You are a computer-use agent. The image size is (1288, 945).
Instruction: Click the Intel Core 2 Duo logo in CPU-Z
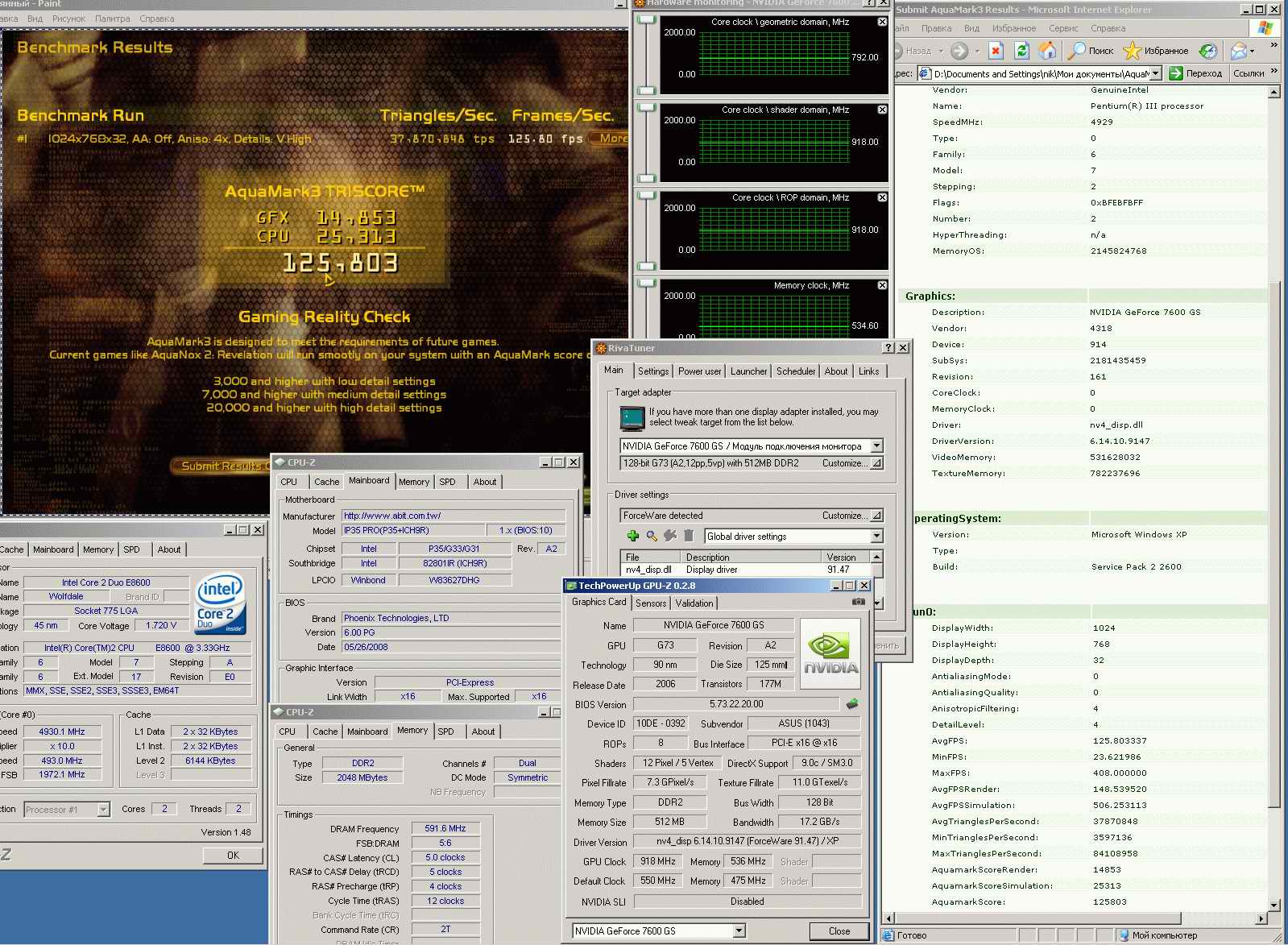[220, 604]
